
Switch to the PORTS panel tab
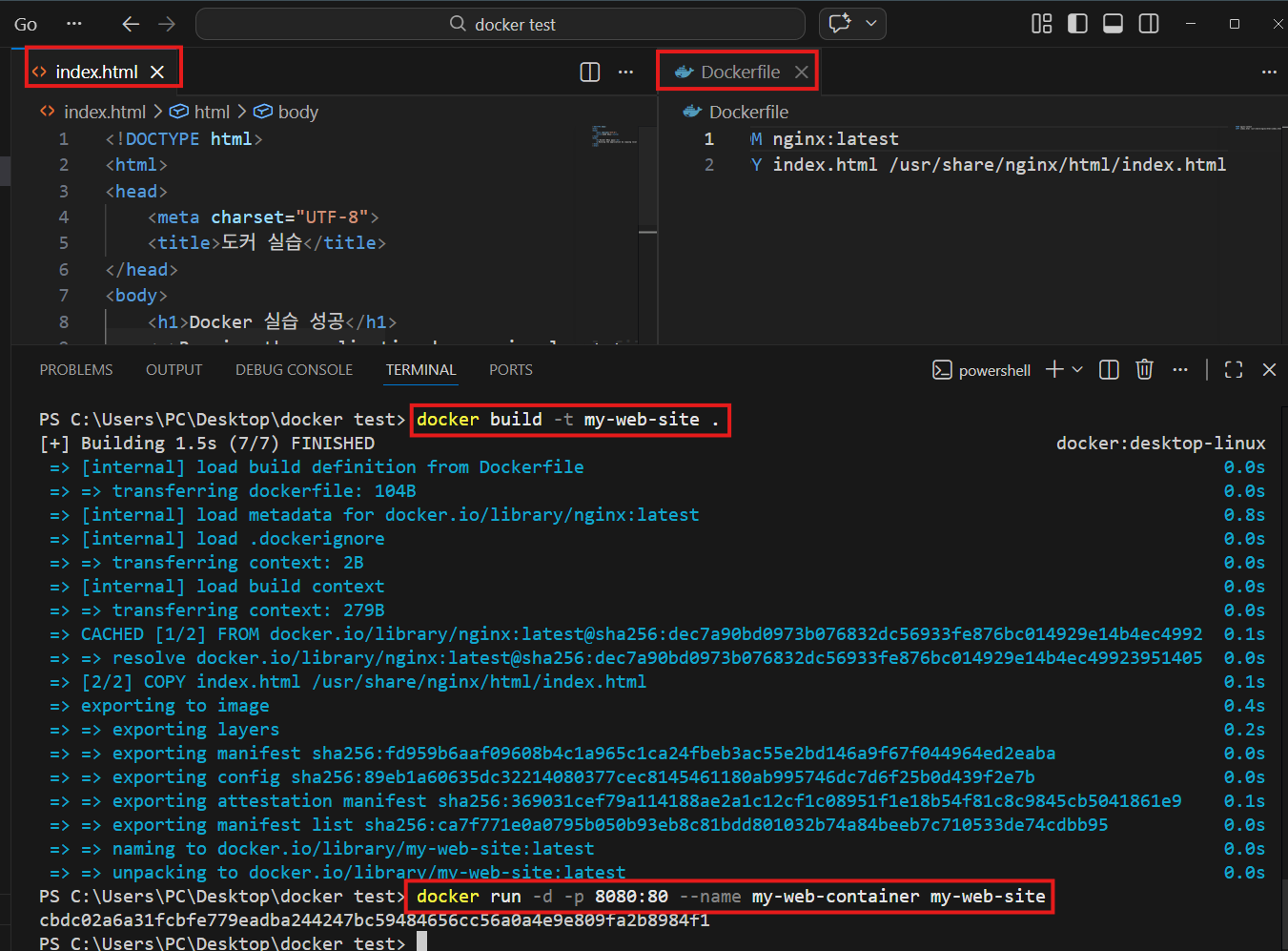511,369
